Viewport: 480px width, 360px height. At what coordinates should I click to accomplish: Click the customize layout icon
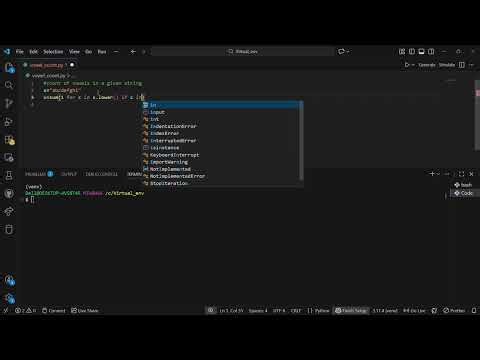coord(402,52)
